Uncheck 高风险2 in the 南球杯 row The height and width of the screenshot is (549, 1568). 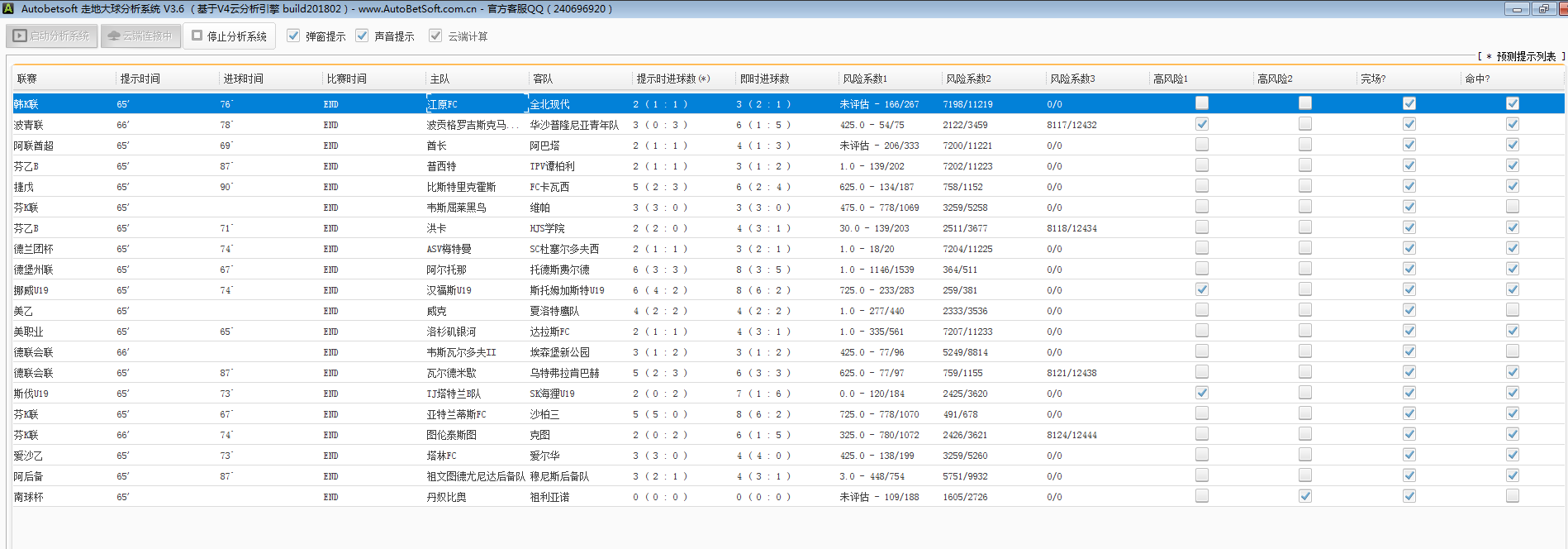[x=1304, y=496]
